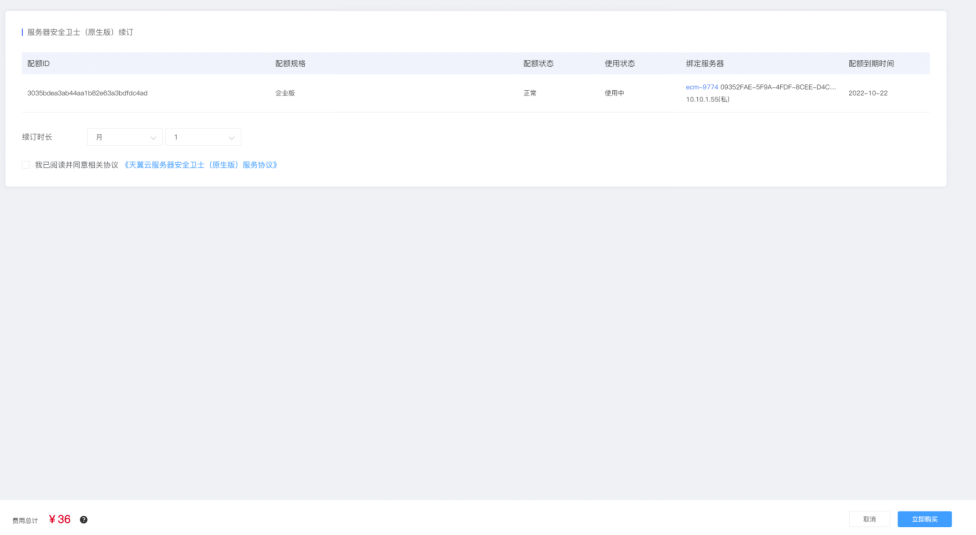Image resolution: width=976 pixels, height=535 pixels.
Task: Click the 立即购买 buy now button
Action: pyautogui.click(x=924, y=519)
